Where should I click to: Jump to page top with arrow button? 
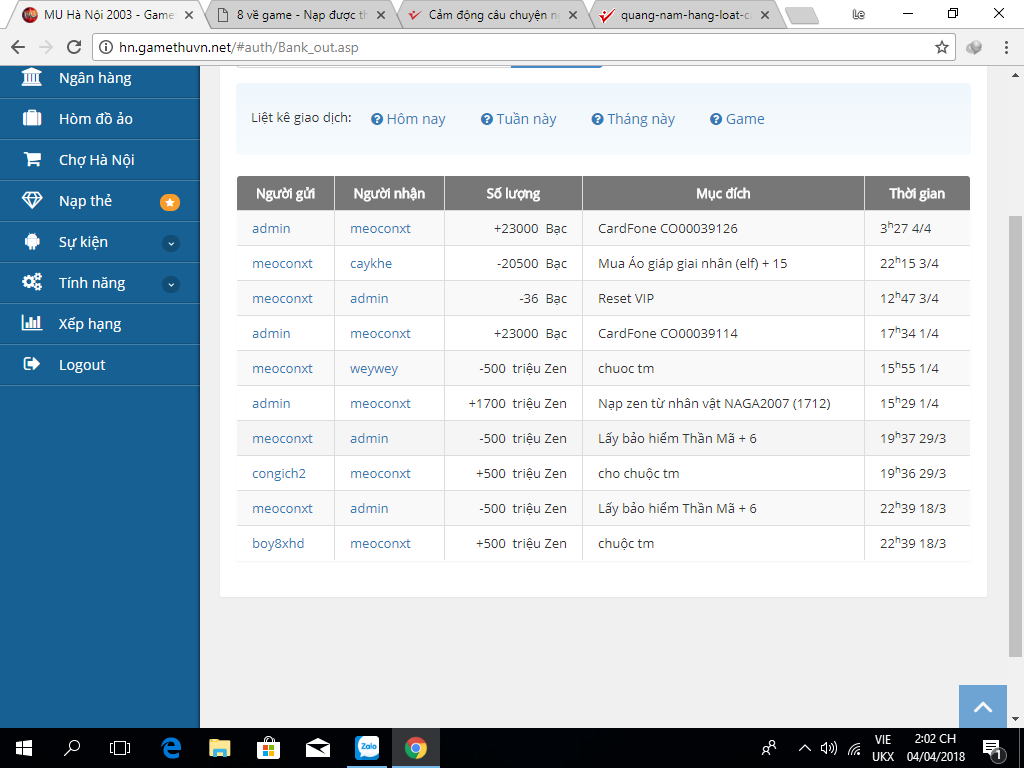pos(982,707)
